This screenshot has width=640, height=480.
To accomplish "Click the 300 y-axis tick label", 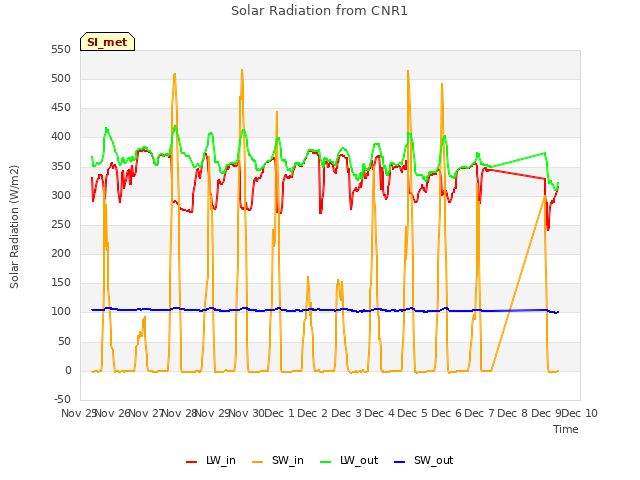I will [x=61, y=195].
